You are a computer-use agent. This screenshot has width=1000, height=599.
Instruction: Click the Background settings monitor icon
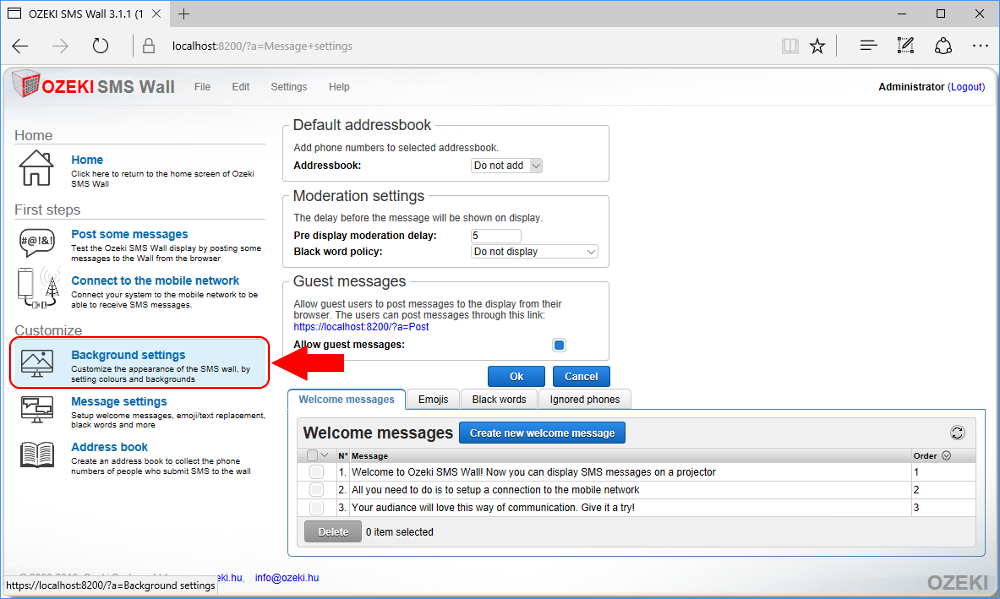point(37,363)
